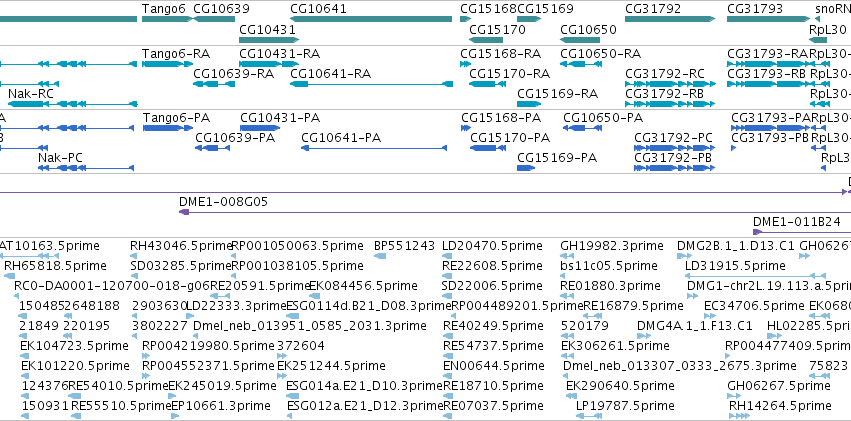Screen dimensions: 851x421
Task: Select EST SD03285.5prime
Action: point(181,266)
